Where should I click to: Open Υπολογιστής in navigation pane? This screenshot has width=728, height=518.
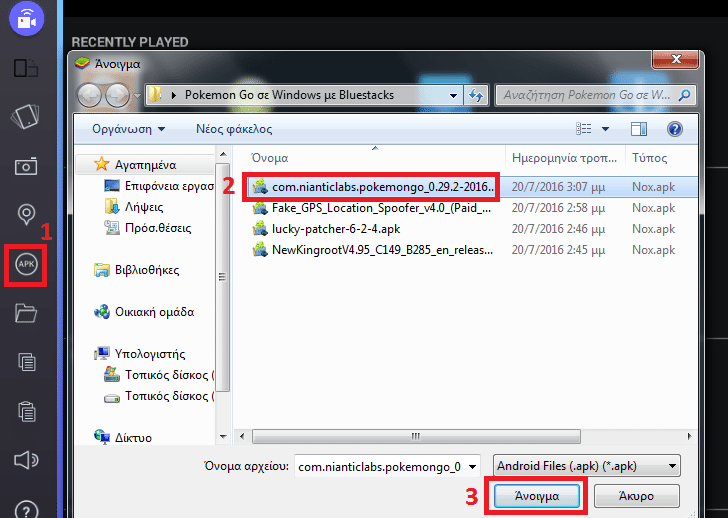[x=140, y=354]
